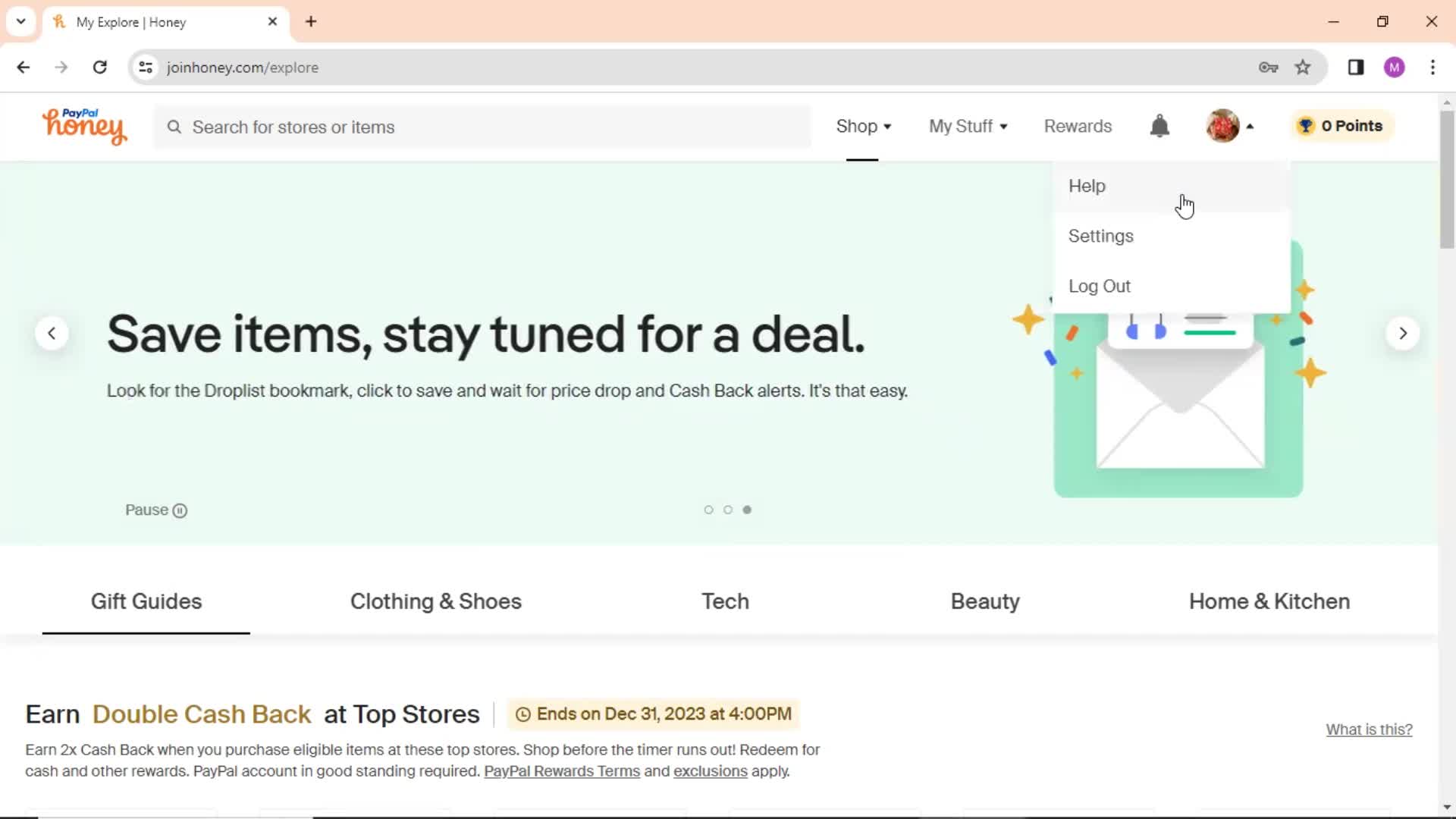Click the password key icon

[x=1268, y=67]
